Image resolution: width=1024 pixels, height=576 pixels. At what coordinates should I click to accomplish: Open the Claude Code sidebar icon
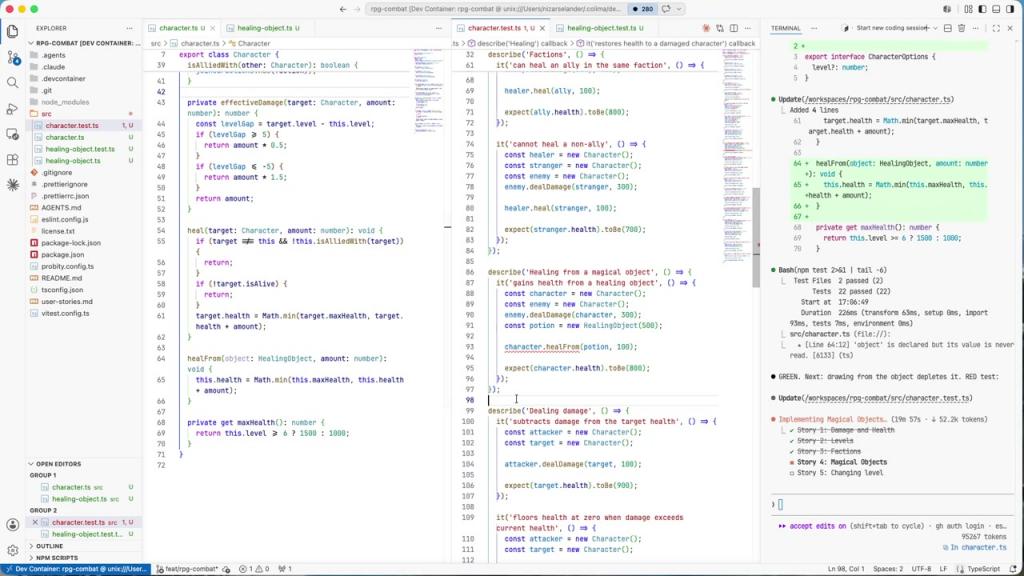[12, 185]
